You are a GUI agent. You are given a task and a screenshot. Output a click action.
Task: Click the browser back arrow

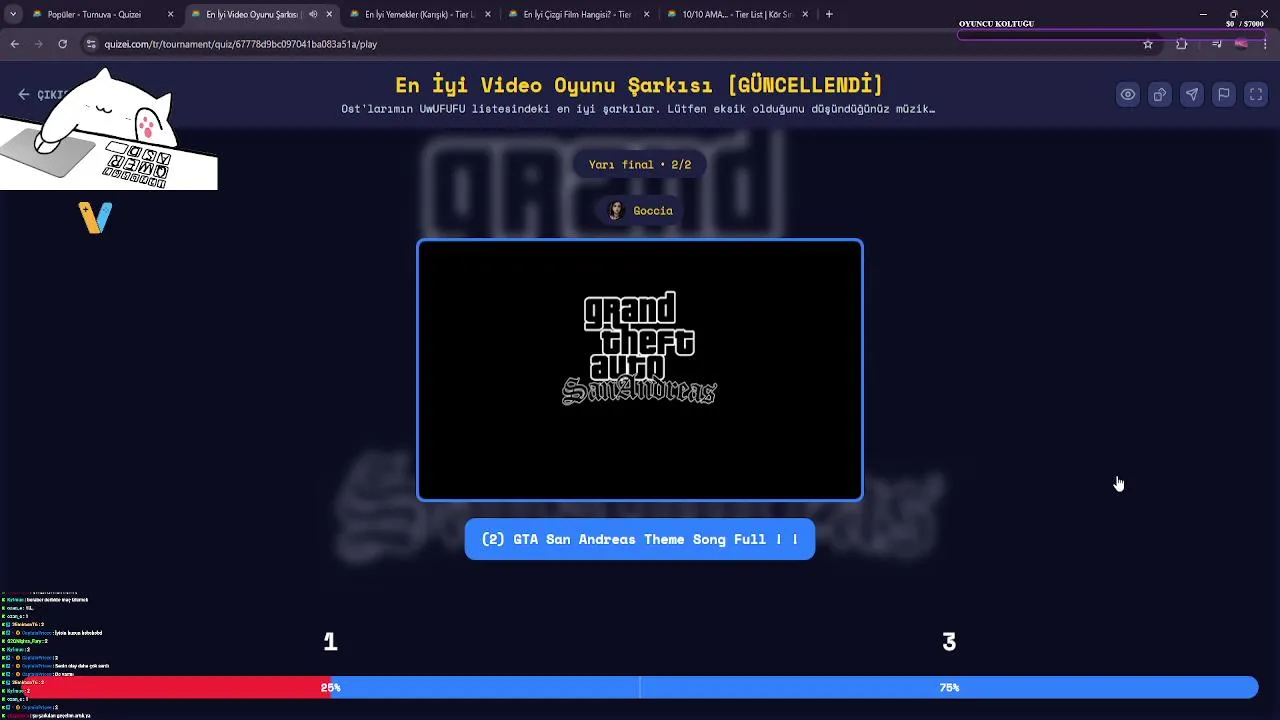pos(15,44)
